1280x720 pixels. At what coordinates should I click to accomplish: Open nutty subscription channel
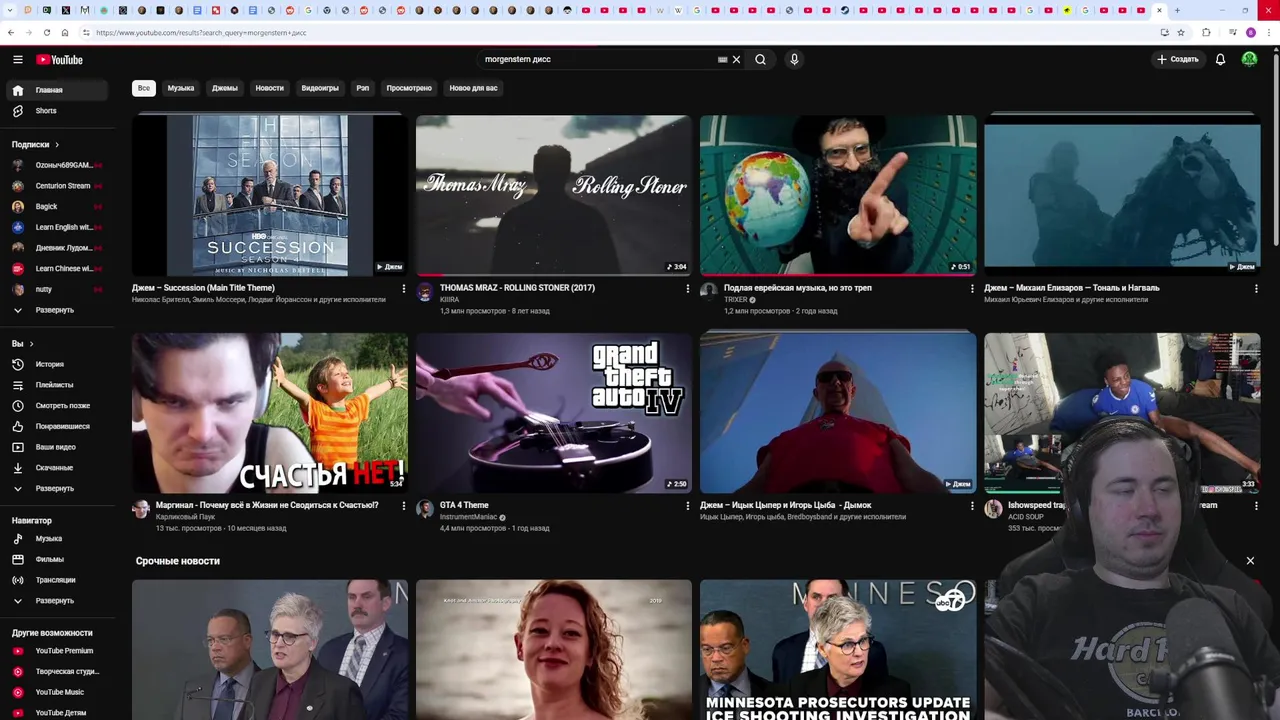coord(57,289)
